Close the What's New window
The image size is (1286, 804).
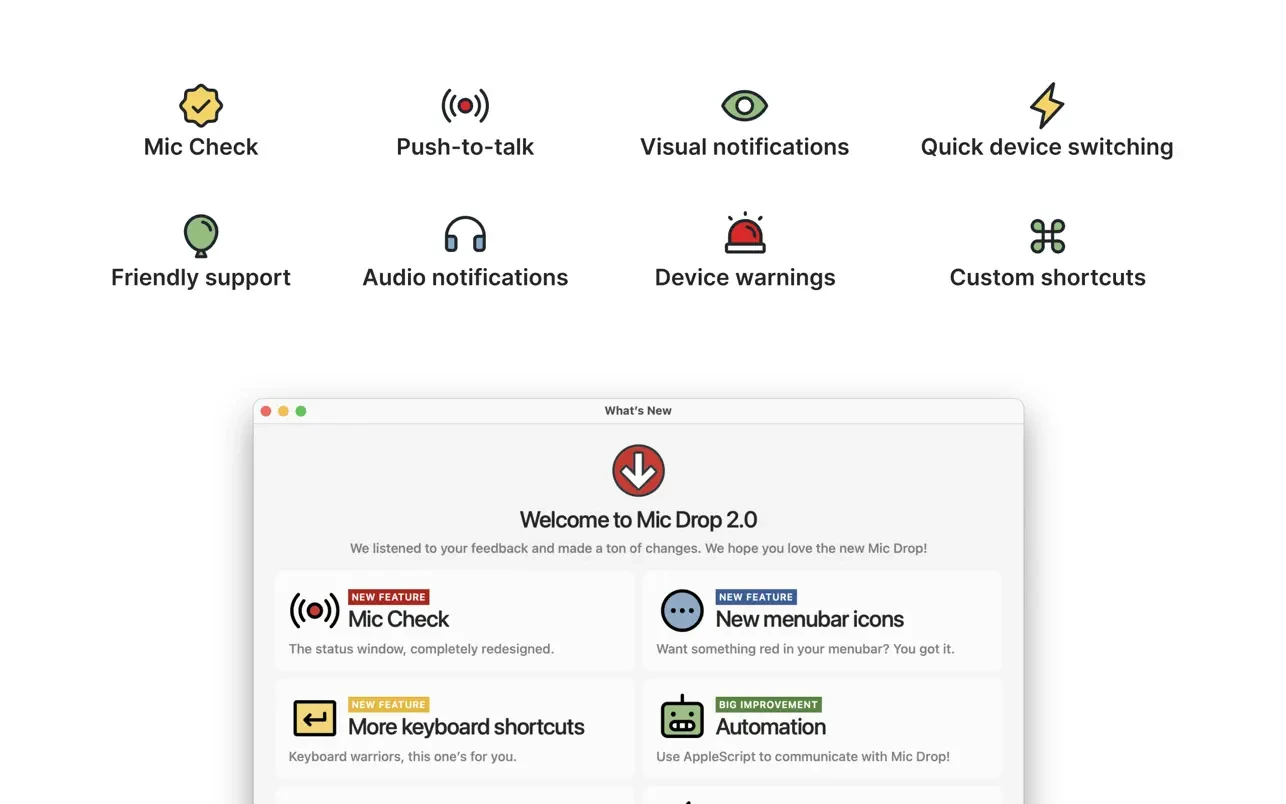pyautogui.click(x=266, y=411)
